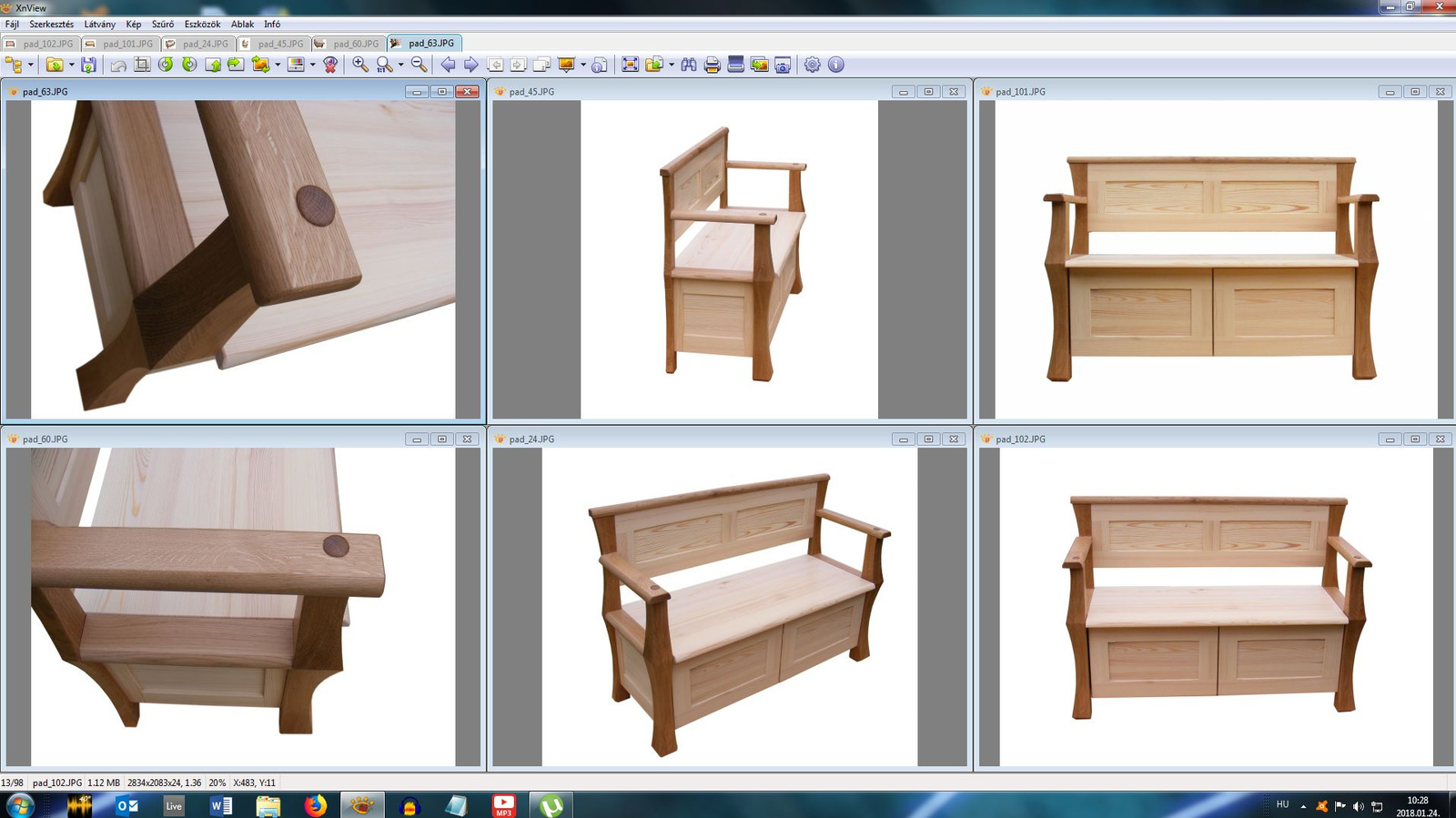Open Word from the taskbar

[x=221, y=805]
